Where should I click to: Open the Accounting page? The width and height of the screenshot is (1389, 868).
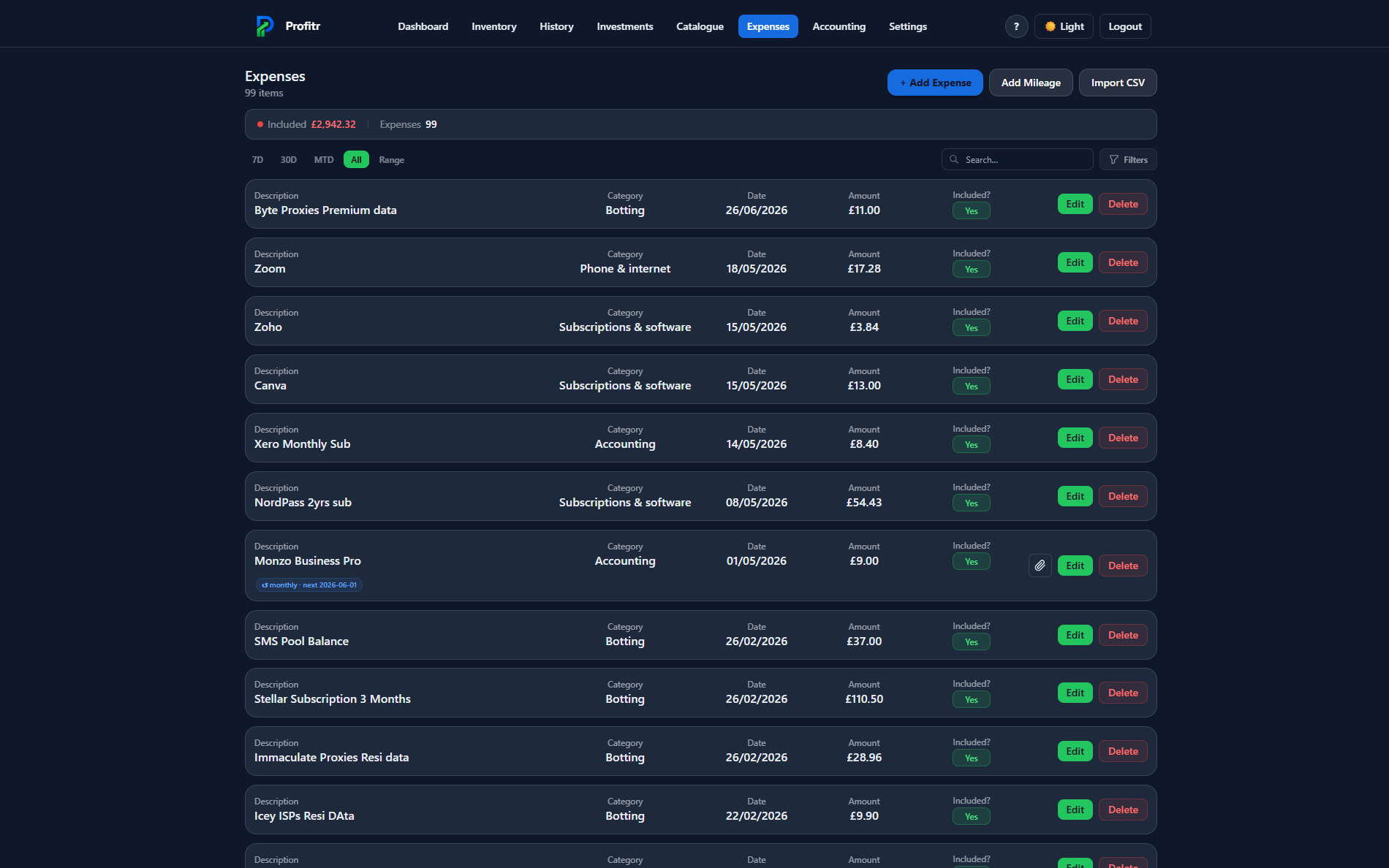pyautogui.click(x=839, y=26)
